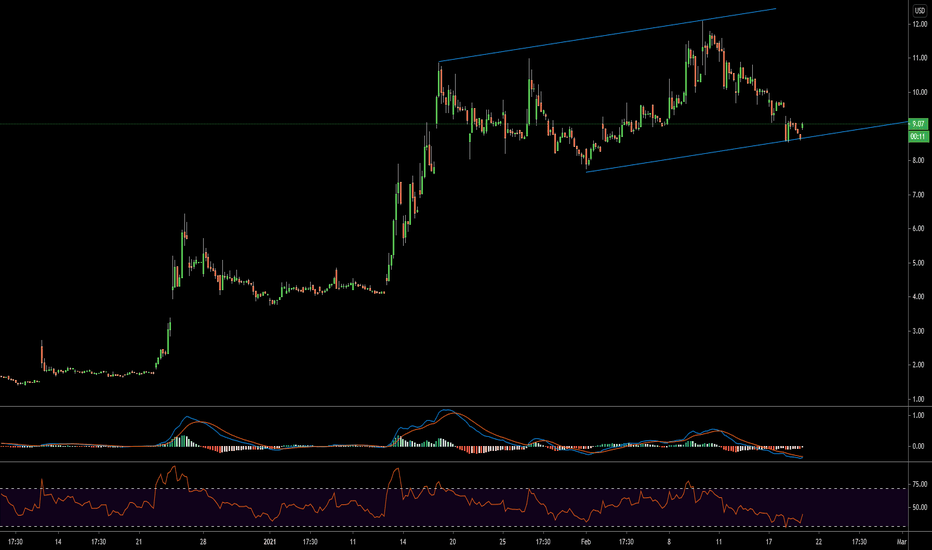Image resolution: width=932 pixels, height=550 pixels.
Task: Click the 11.00 price axis label
Action: coord(920,58)
